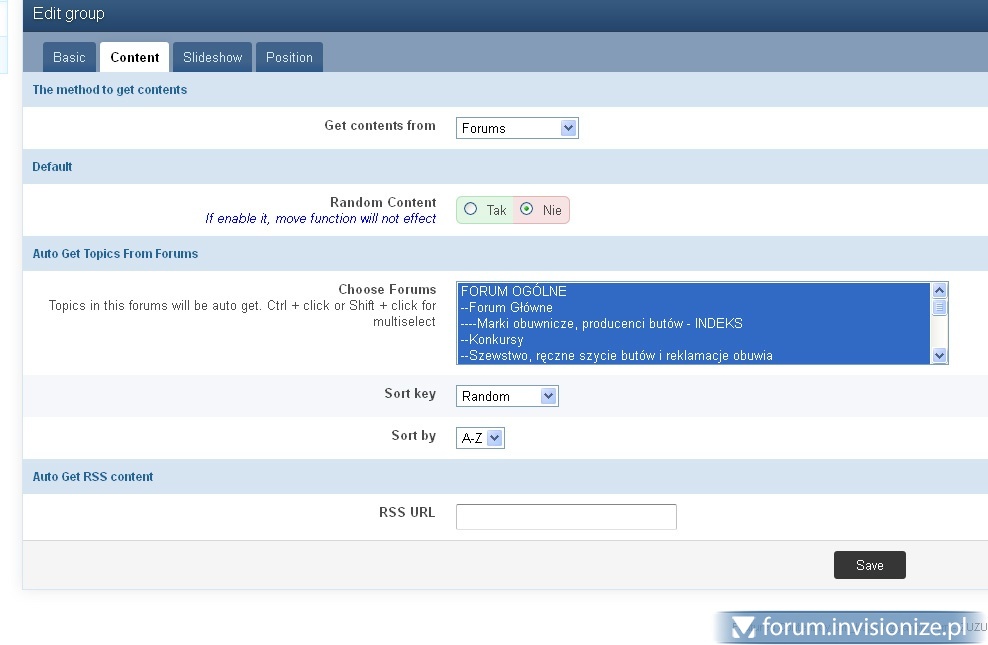Open the Slideshow tab
The image size is (988, 645).
coord(212,57)
